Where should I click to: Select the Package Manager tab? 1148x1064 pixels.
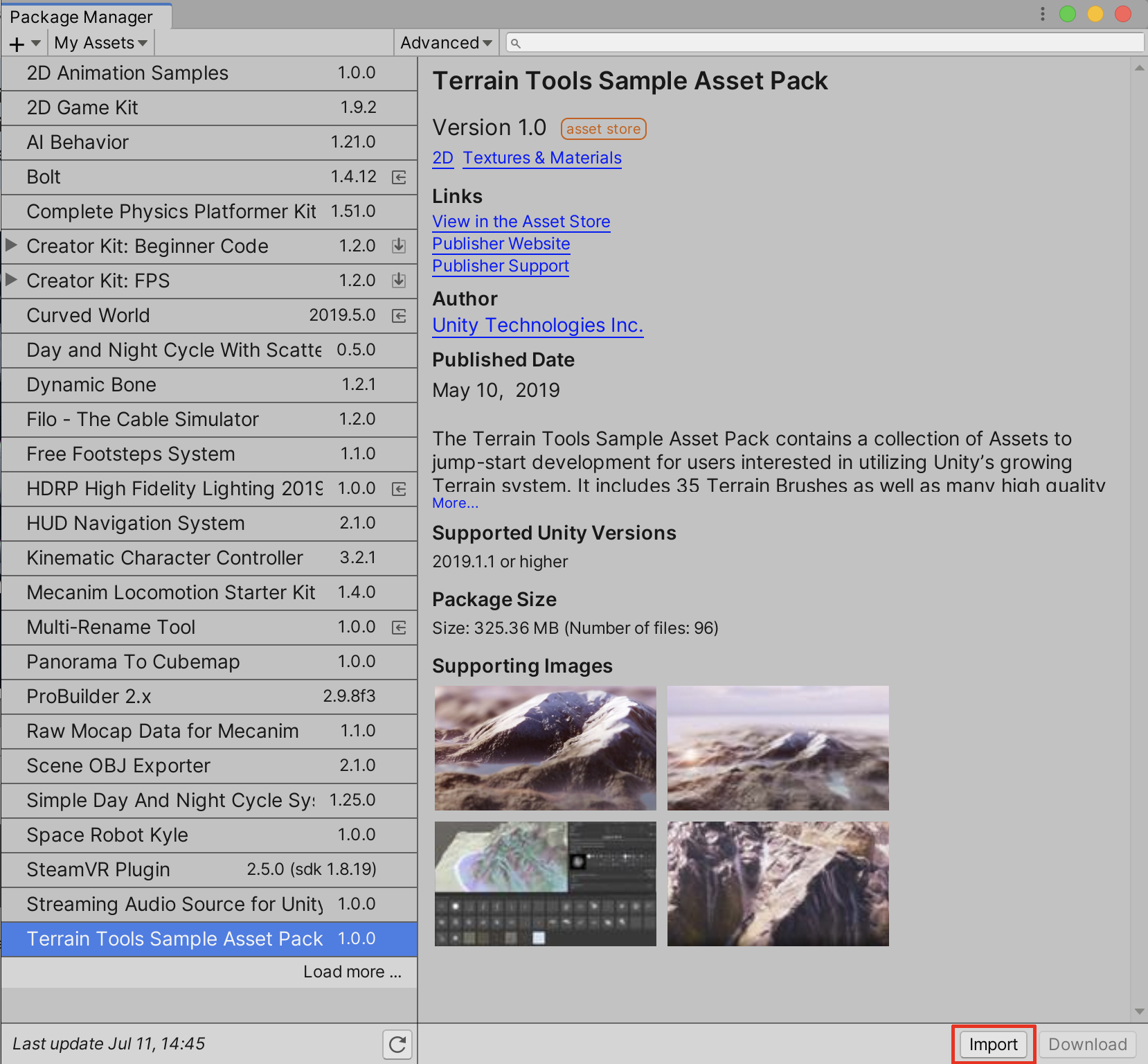[81, 17]
